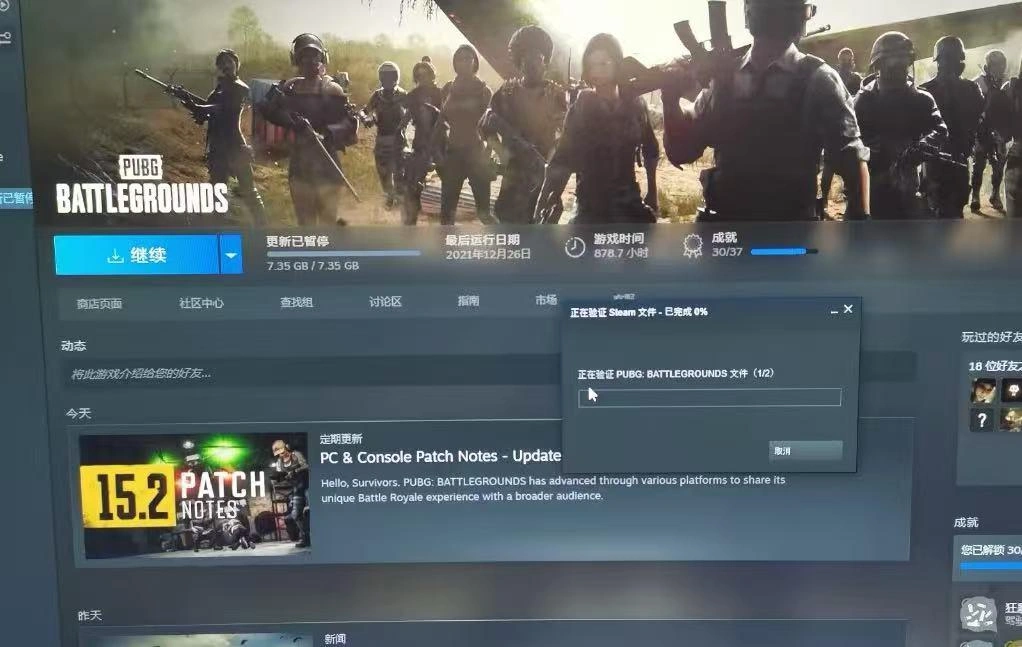
Task: Click the share-with-friends text input field
Action: pyautogui.click(x=300, y=373)
